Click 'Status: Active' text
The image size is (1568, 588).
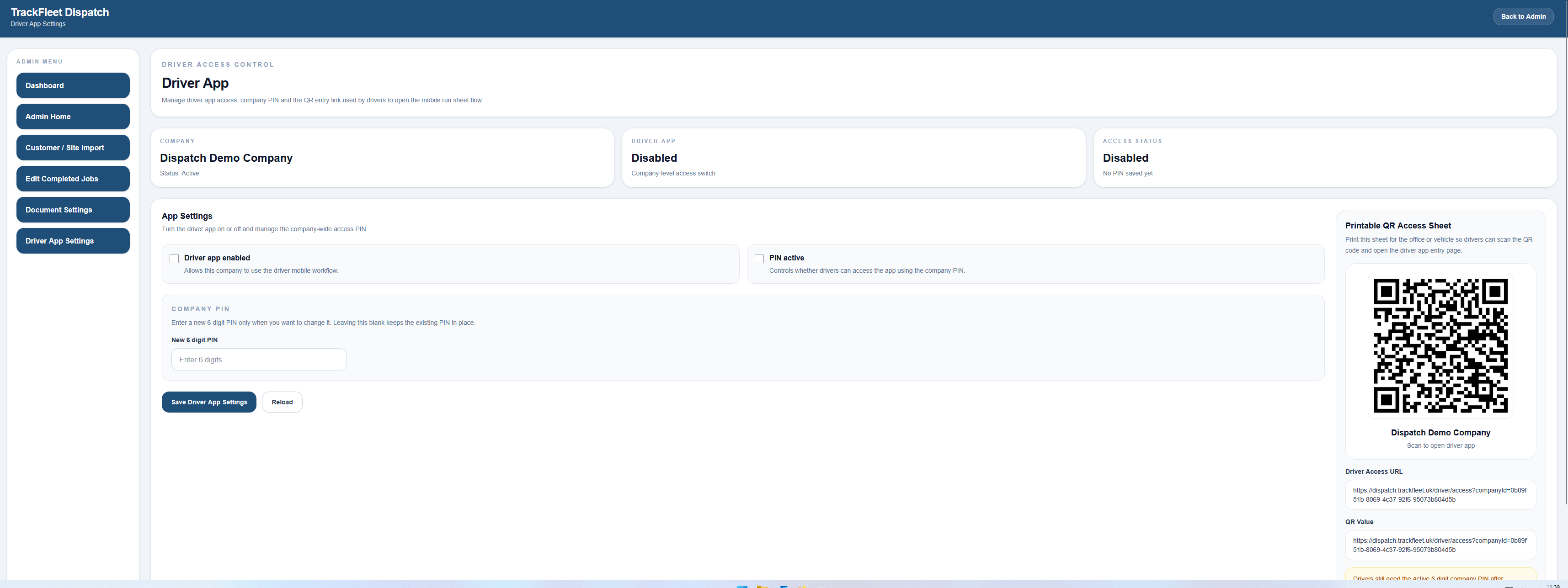coord(180,173)
